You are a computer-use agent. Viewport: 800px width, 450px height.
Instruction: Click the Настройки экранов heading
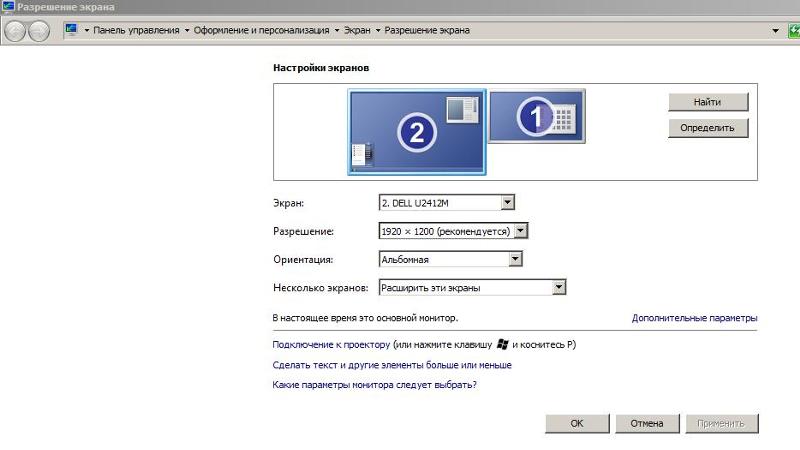tap(321, 68)
